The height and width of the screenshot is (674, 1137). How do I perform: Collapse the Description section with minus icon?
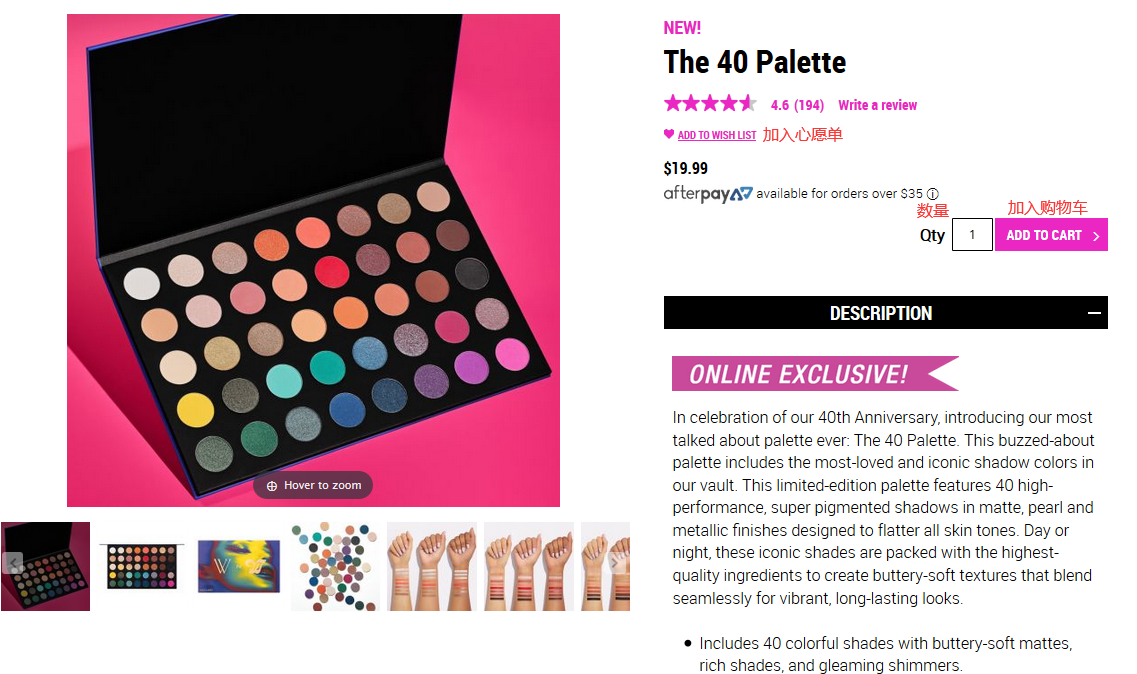point(1094,313)
